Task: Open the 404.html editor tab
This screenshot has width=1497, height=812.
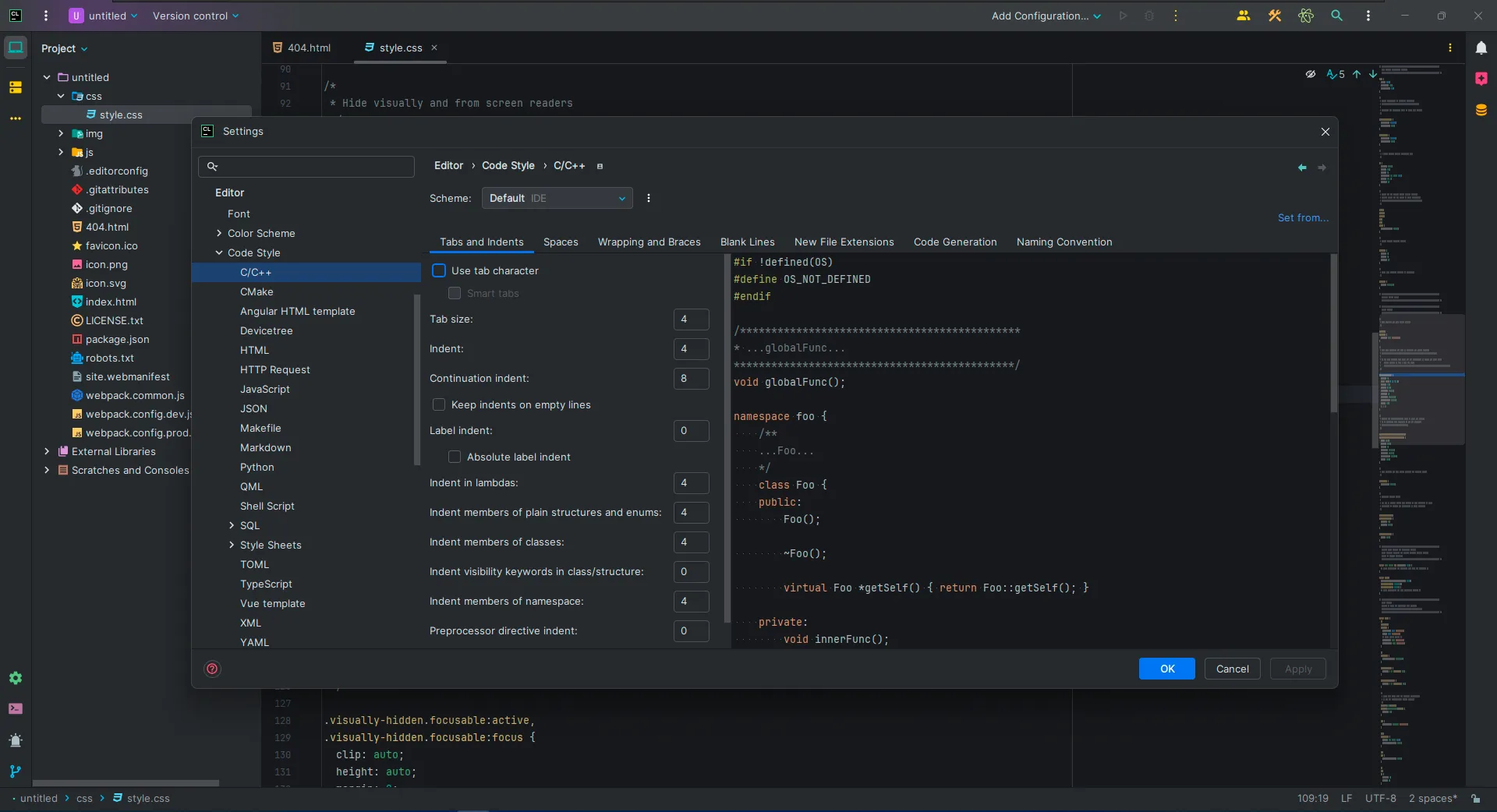Action: point(302,48)
